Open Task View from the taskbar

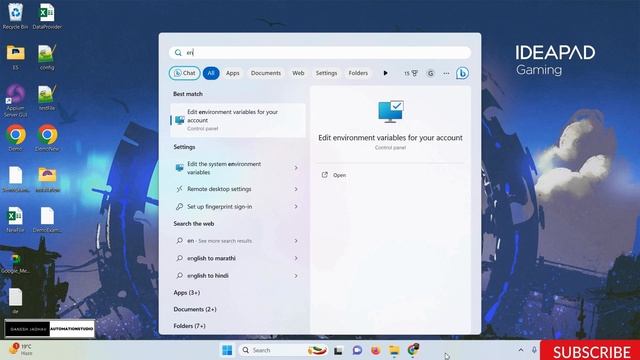[x=338, y=350]
